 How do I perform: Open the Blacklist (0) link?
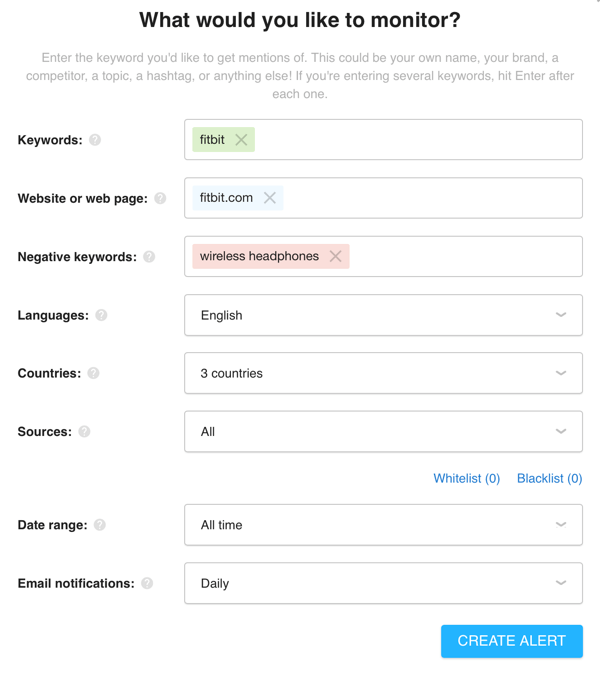pyautogui.click(x=550, y=478)
